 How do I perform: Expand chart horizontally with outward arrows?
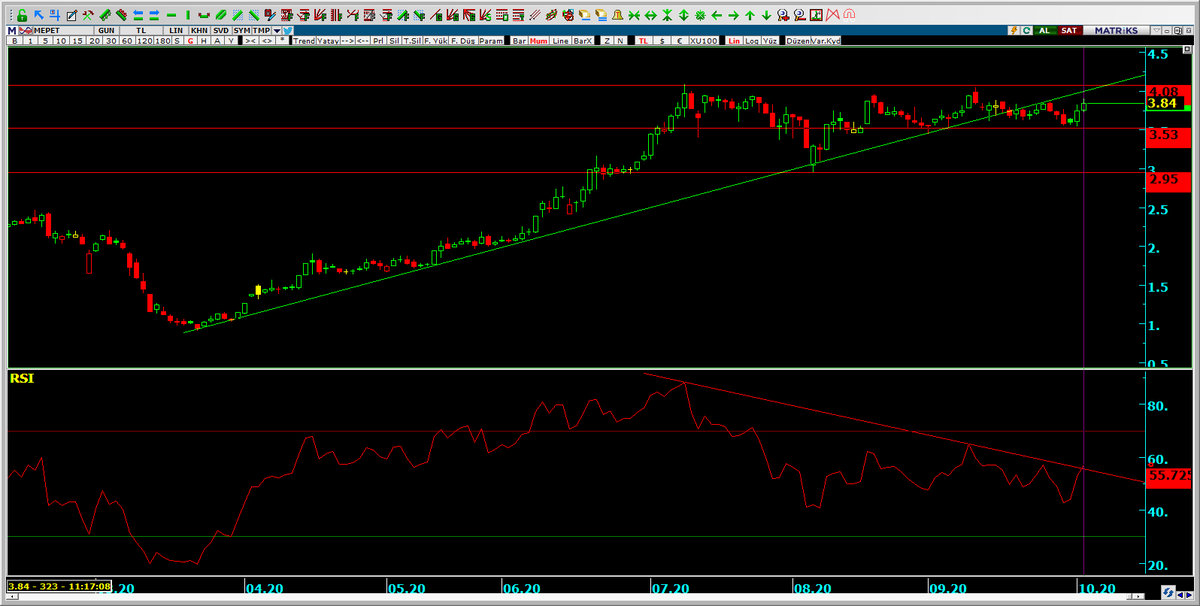pos(651,15)
